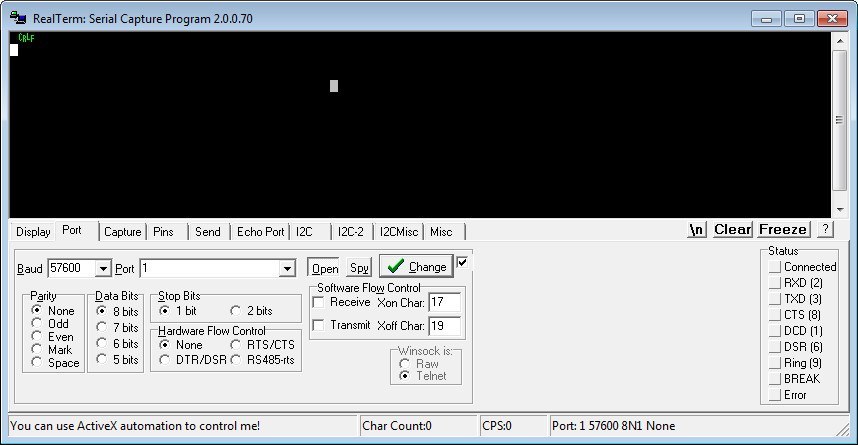Image resolution: width=858 pixels, height=445 pixels.
Task: Open help with the ? button
Action: (x=825, y=229)
